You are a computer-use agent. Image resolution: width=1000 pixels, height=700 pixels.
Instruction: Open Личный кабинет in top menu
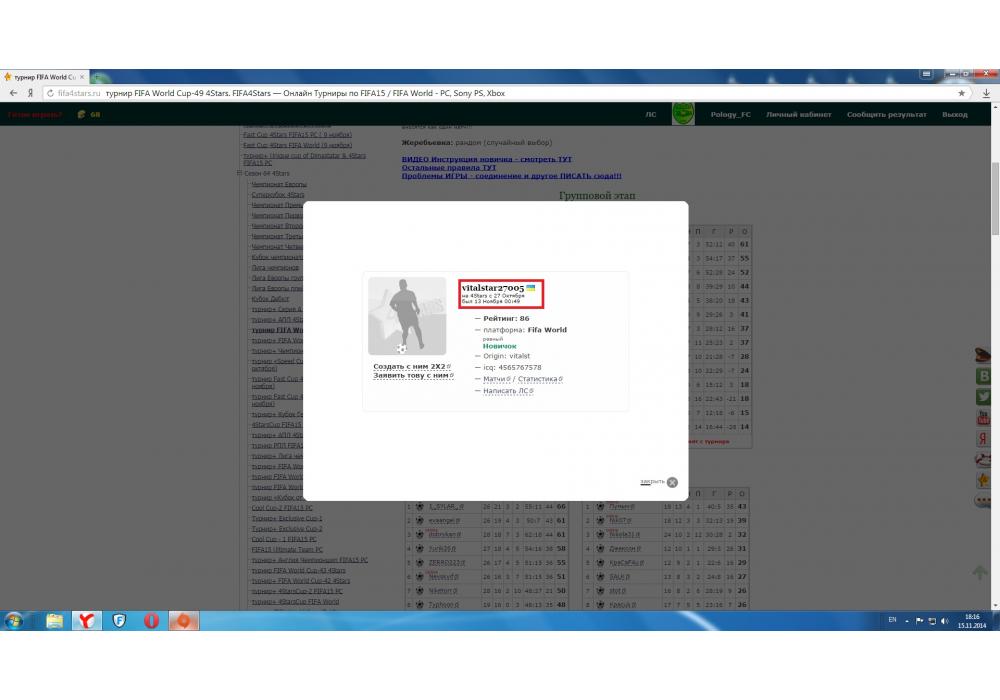coord(798,115)
